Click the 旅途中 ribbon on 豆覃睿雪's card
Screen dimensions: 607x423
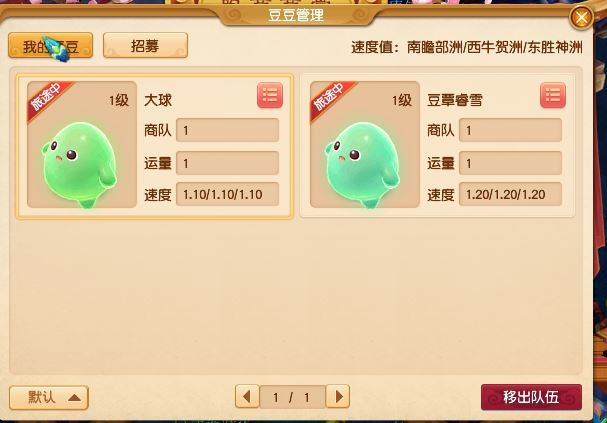click(x=331, y=99)
